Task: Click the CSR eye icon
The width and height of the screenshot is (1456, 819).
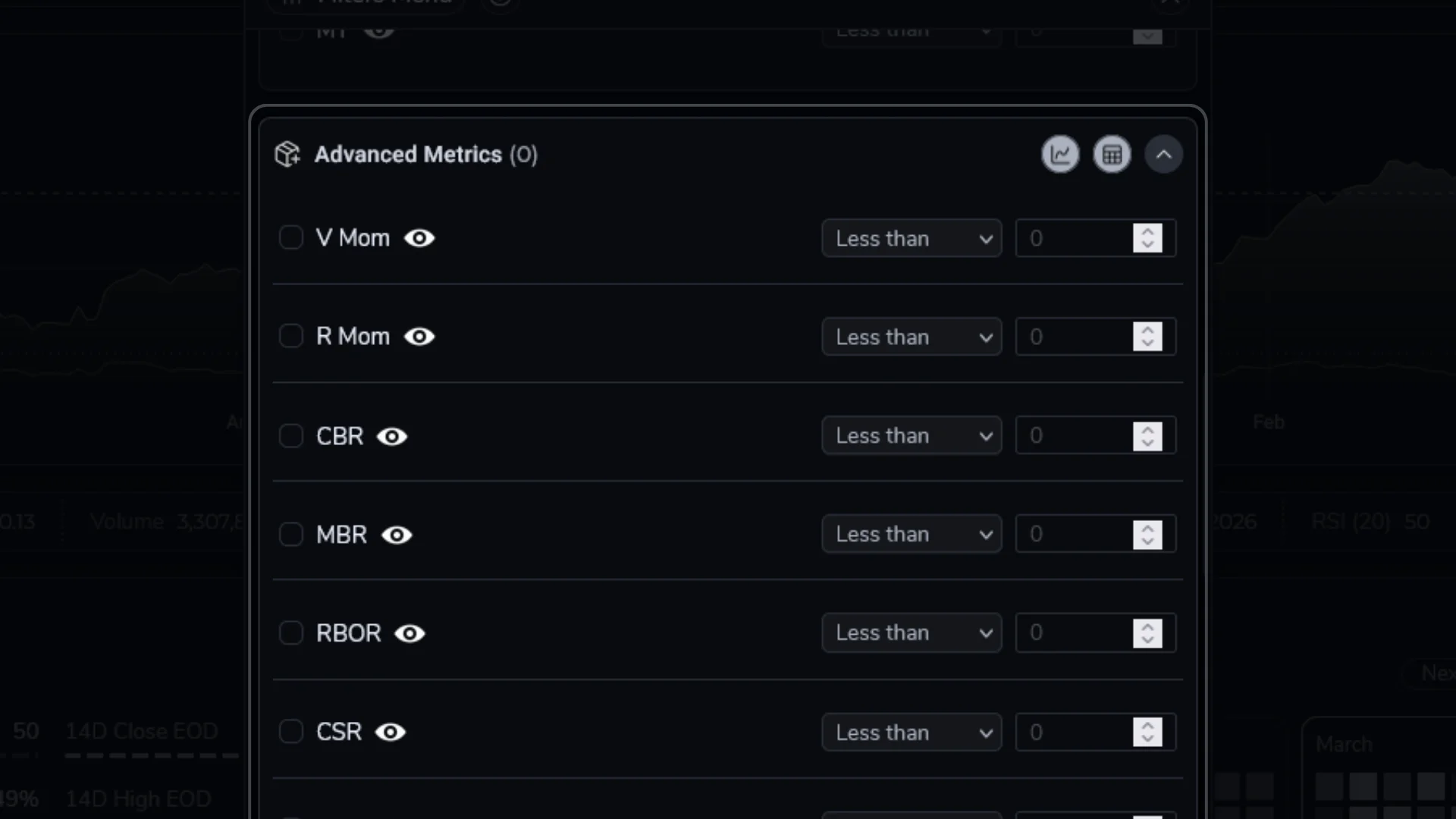Action: [x=390, y=732]
